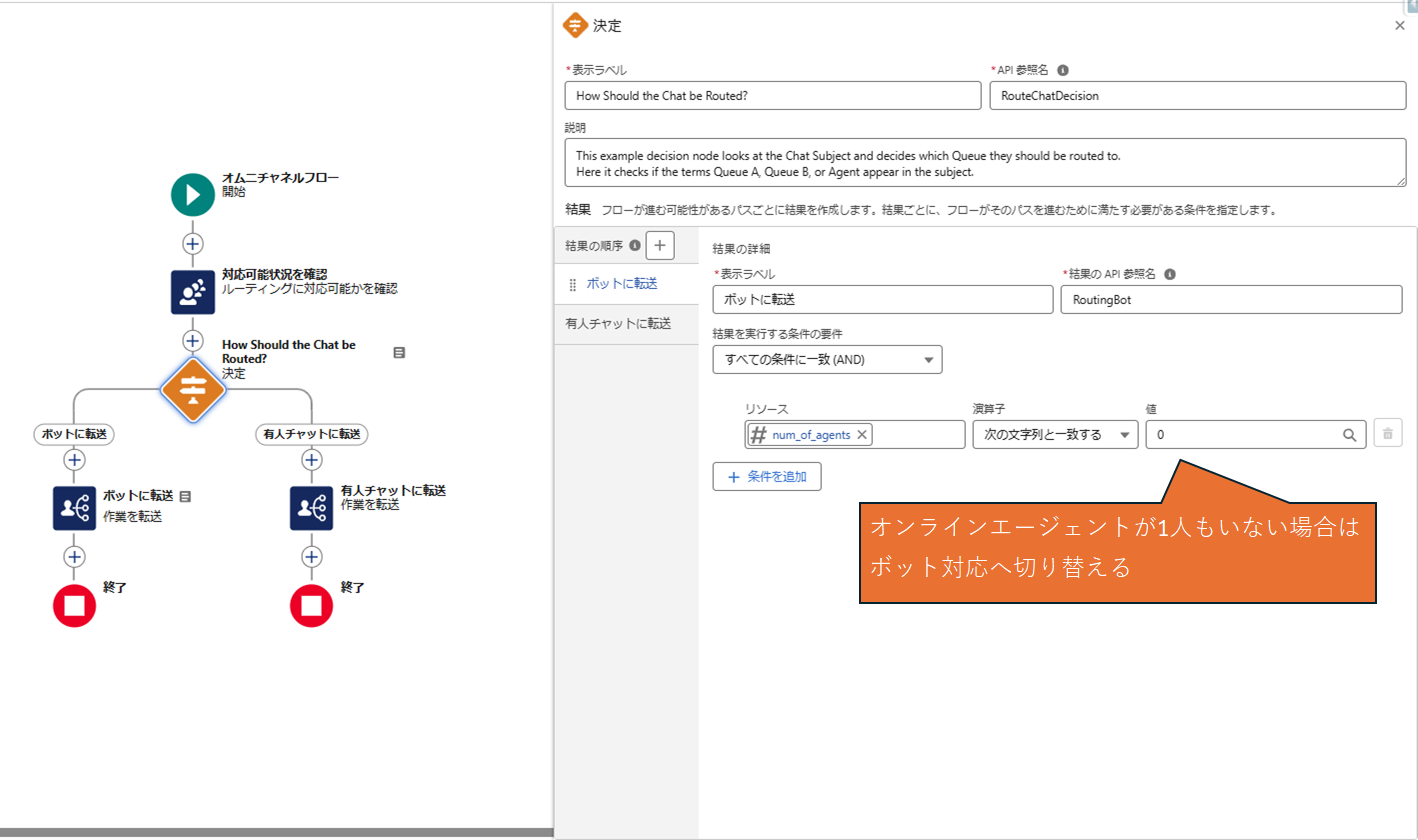Click the green Start flow play icon
The width and height of the screenshot is (1418, 840).
193,195
